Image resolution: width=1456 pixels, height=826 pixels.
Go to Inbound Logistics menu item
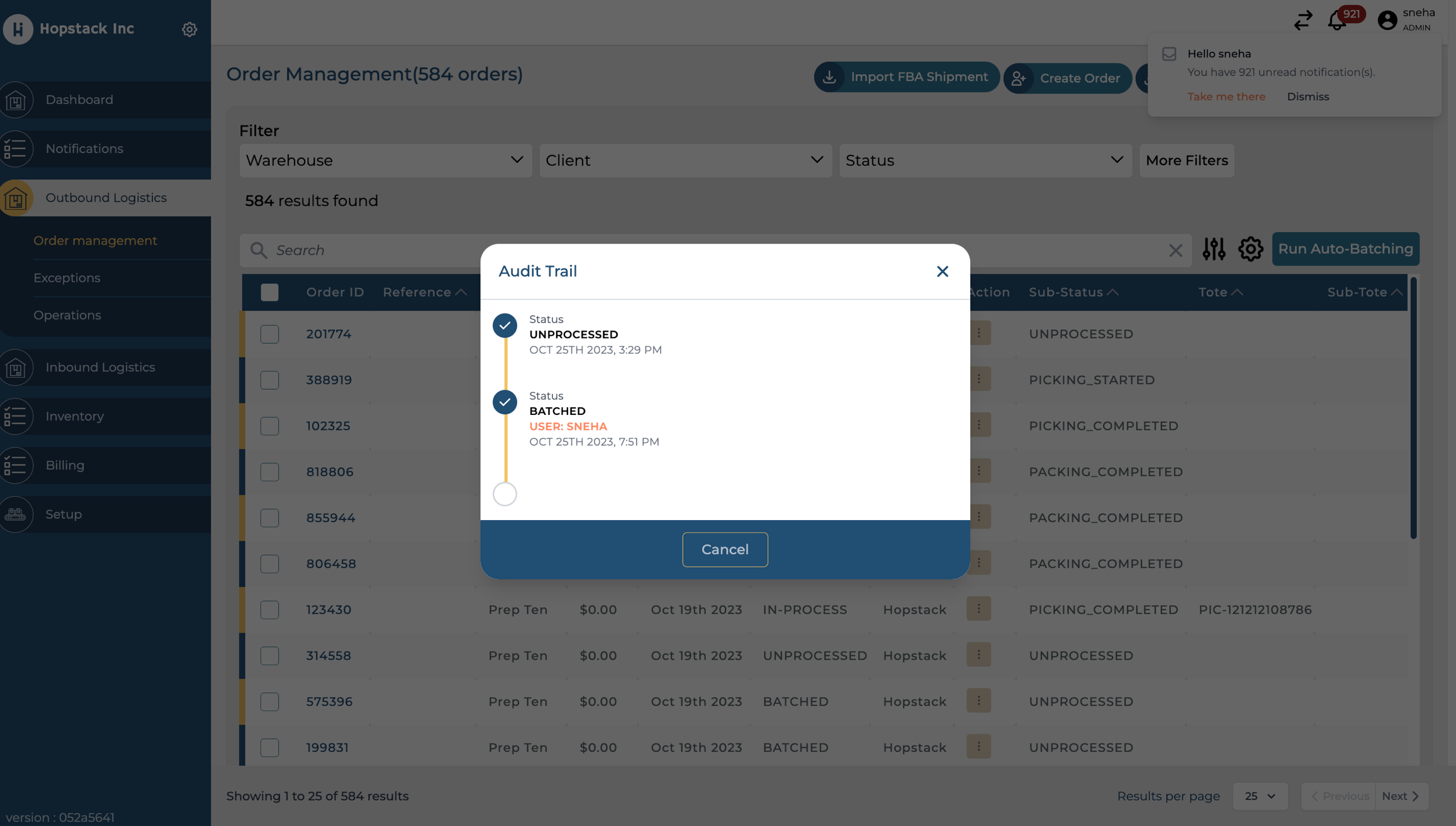(100, 367)
